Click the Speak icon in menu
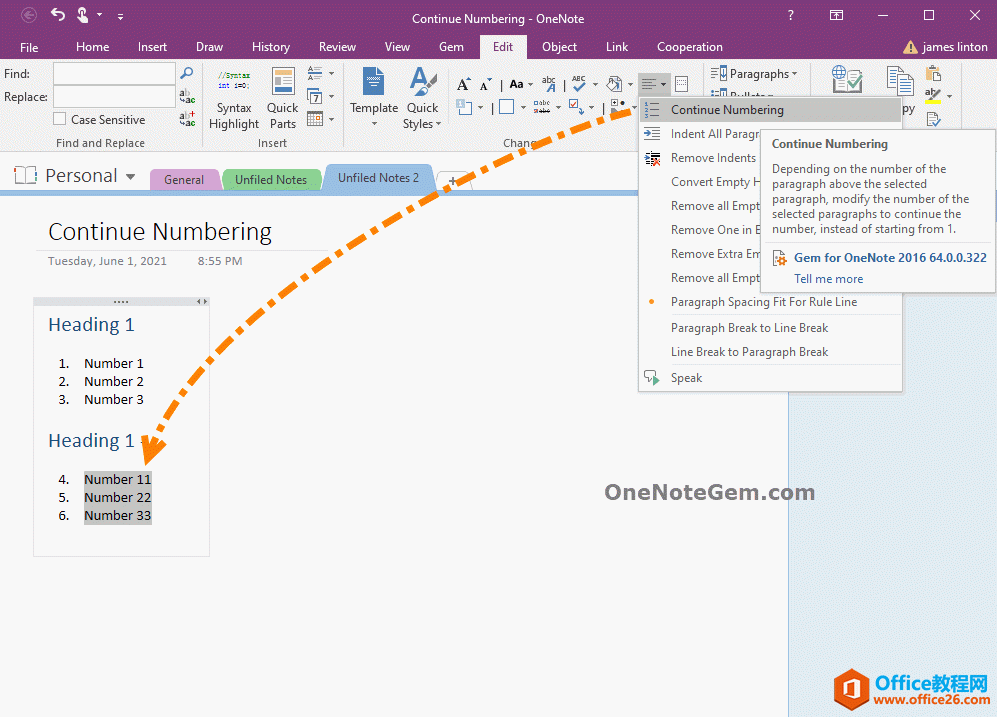Image resolution: width=997 pixels, height=717 pixels. (x=652, y=378)
